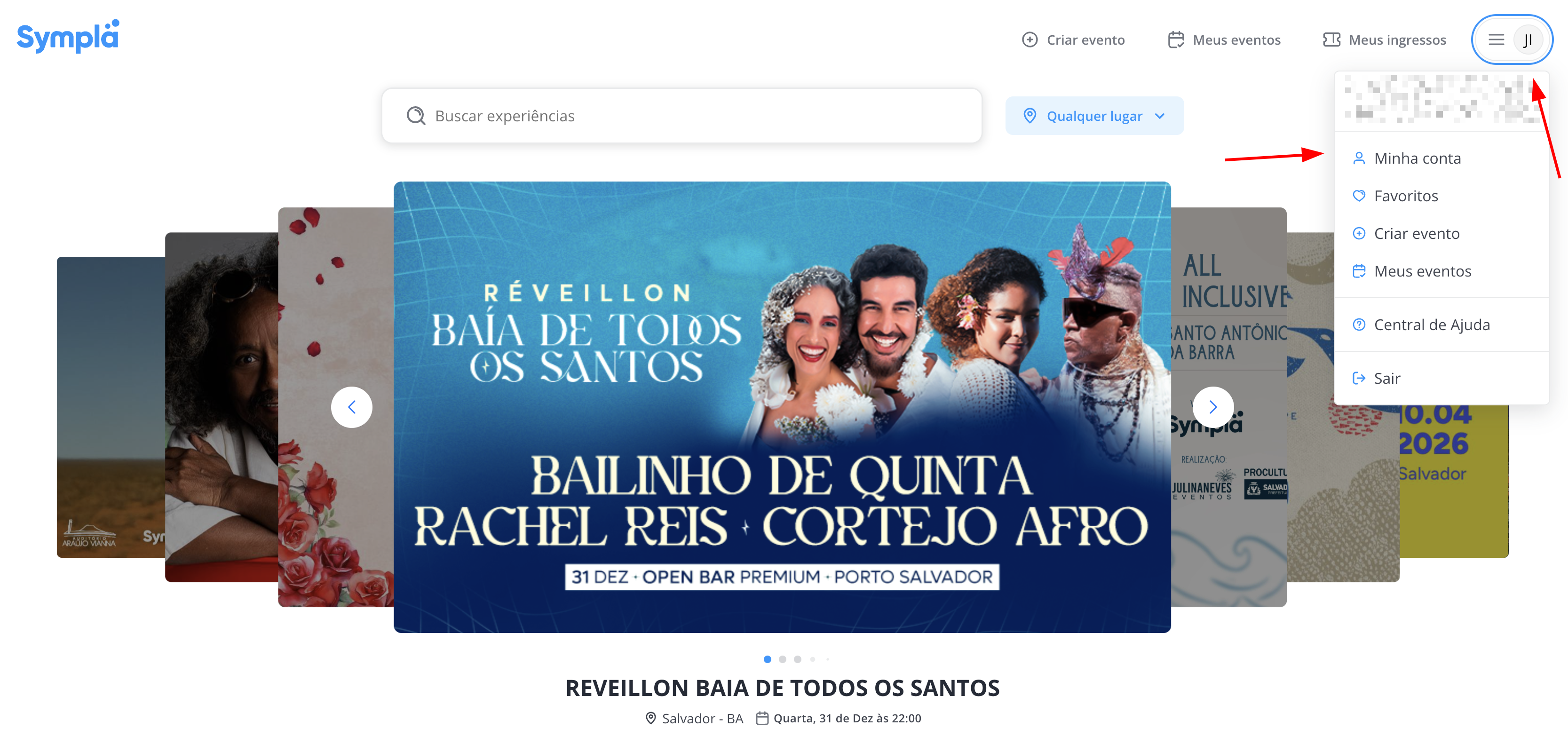Show the previous carousel banner
Image resolution: width=1568 pixels, height=744 pixels.
[x=351, y=407]
